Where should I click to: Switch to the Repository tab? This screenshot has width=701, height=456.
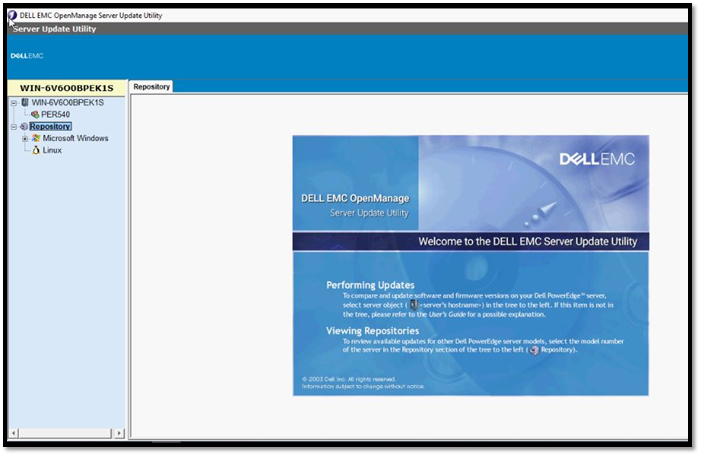point(152,87)
